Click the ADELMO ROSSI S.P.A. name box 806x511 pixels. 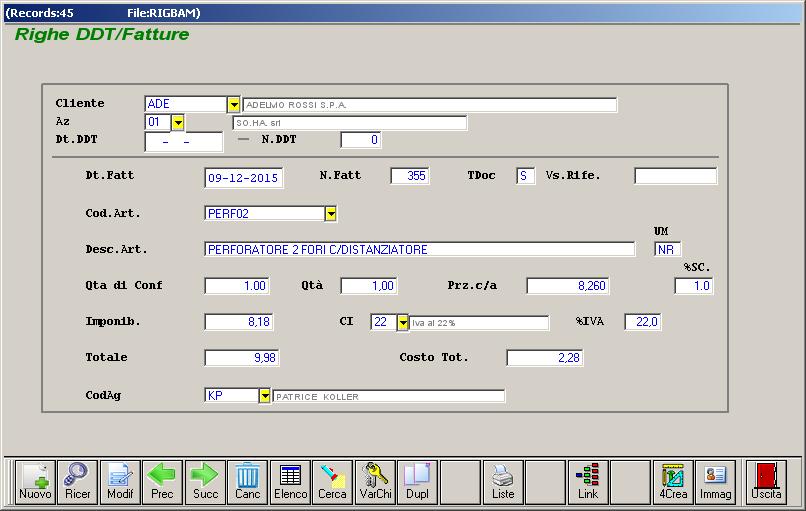pyautogui.click(x=430, y=105)
